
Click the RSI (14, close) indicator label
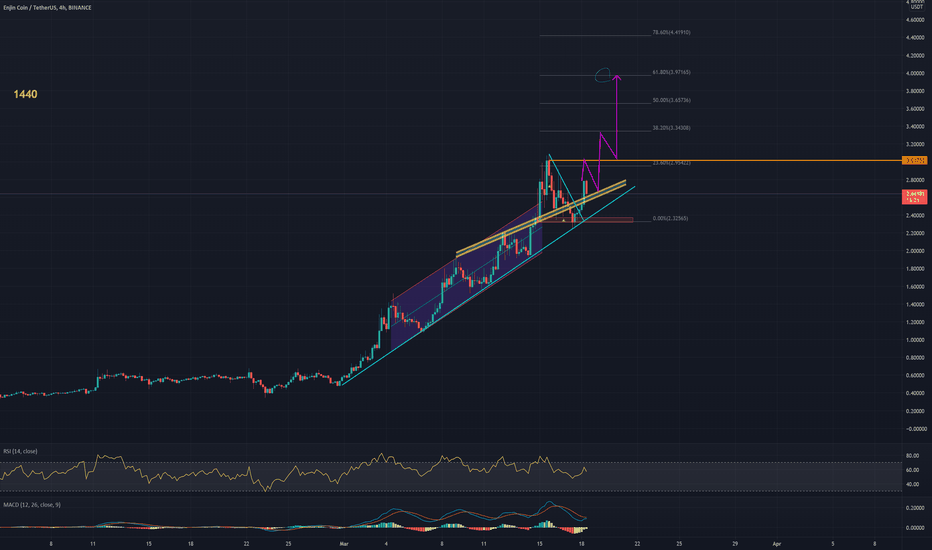[20, 451]
